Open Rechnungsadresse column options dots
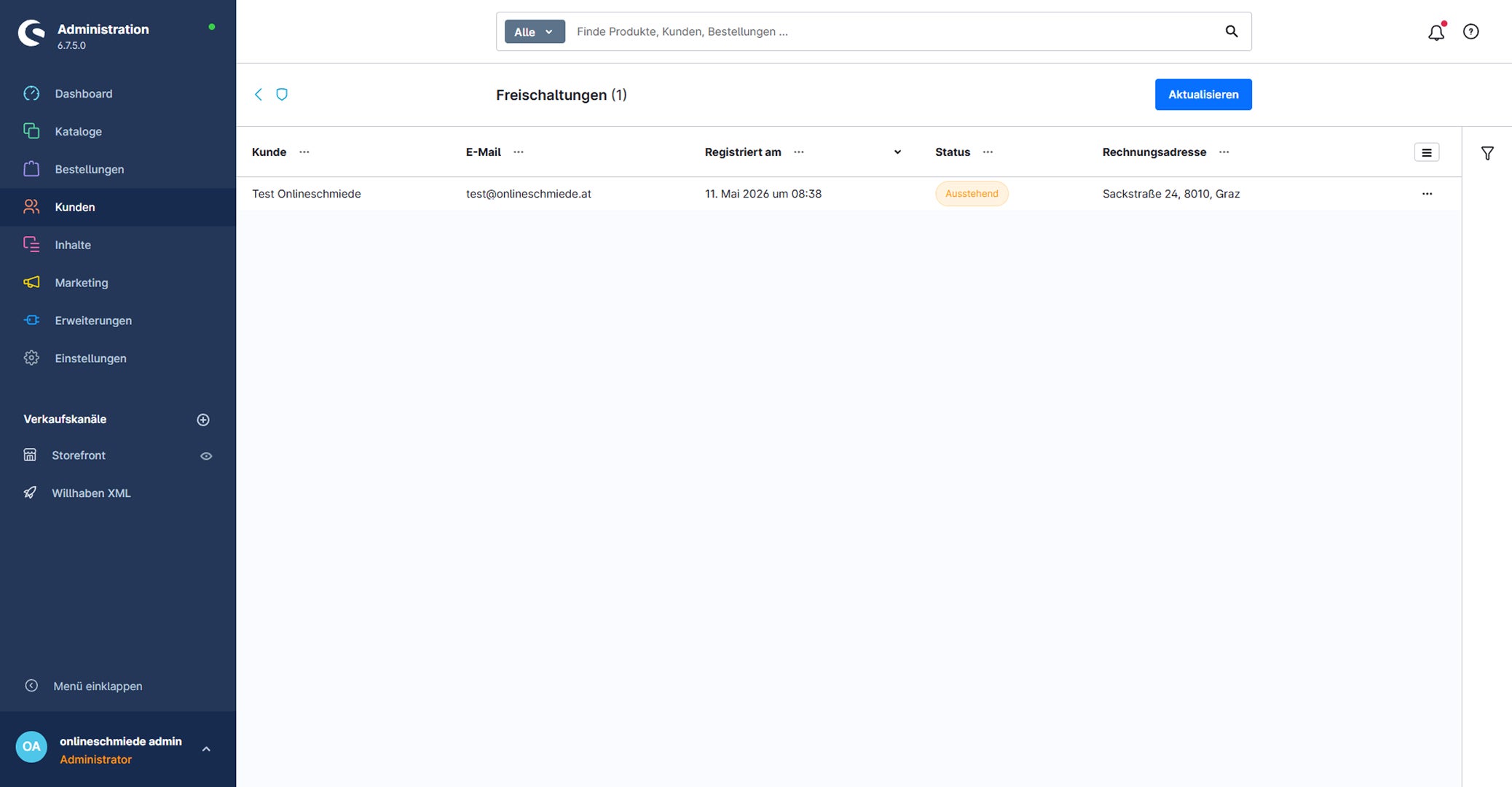The height and width of the screenshot is (787, 1512). (1224, 152)
